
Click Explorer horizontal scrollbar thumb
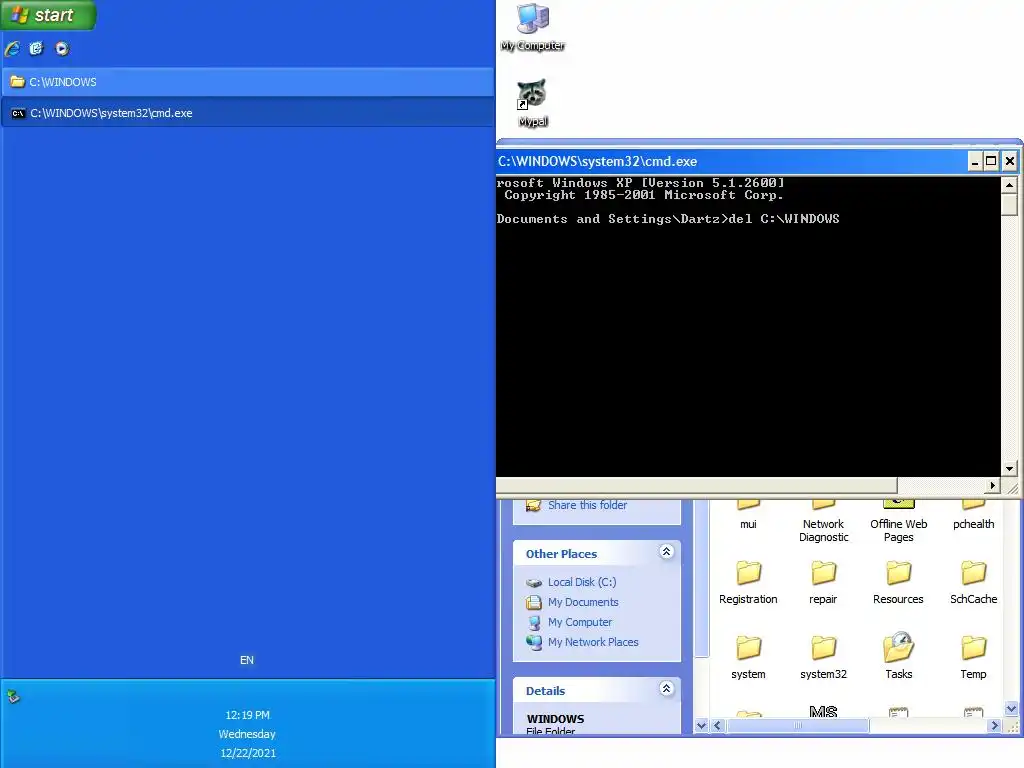[x=797, y=726]
